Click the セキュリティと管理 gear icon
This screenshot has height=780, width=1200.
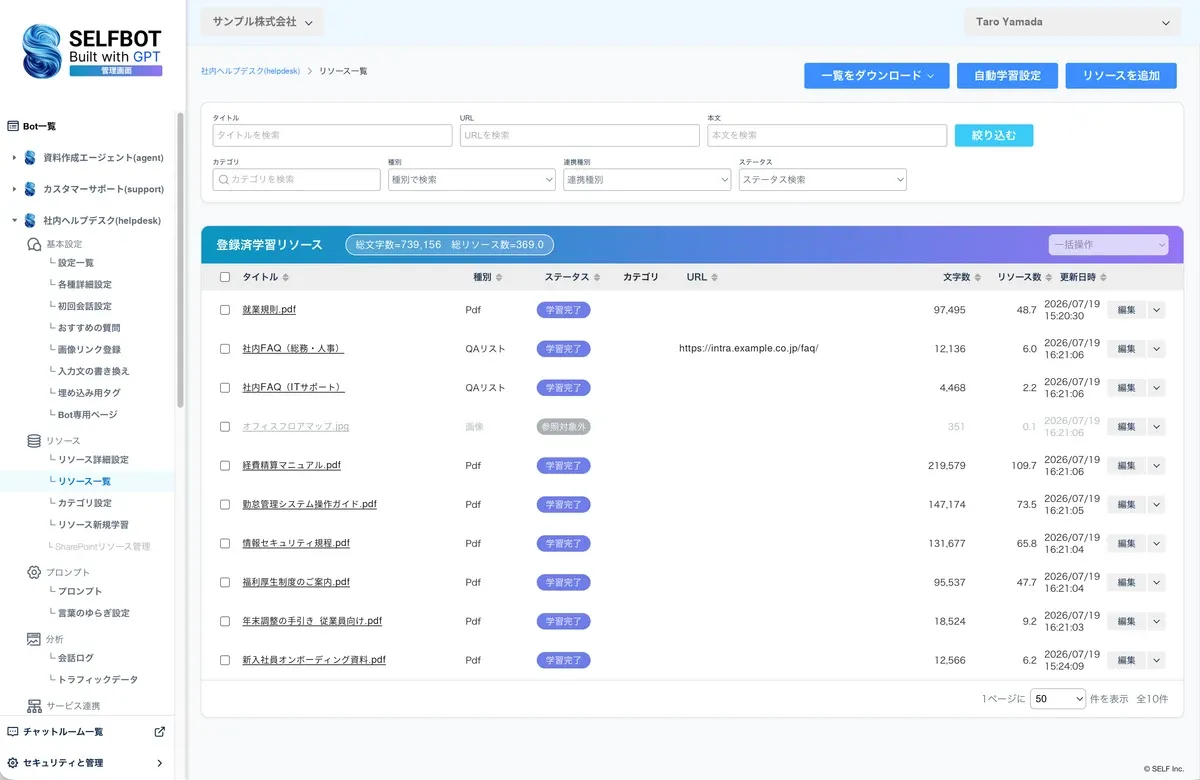coord(14,763)
